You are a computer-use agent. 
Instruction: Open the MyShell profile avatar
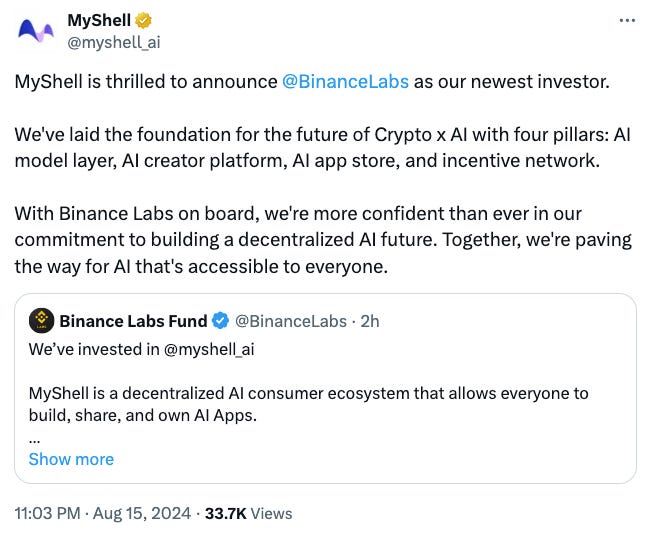click(x=36, y=31)
